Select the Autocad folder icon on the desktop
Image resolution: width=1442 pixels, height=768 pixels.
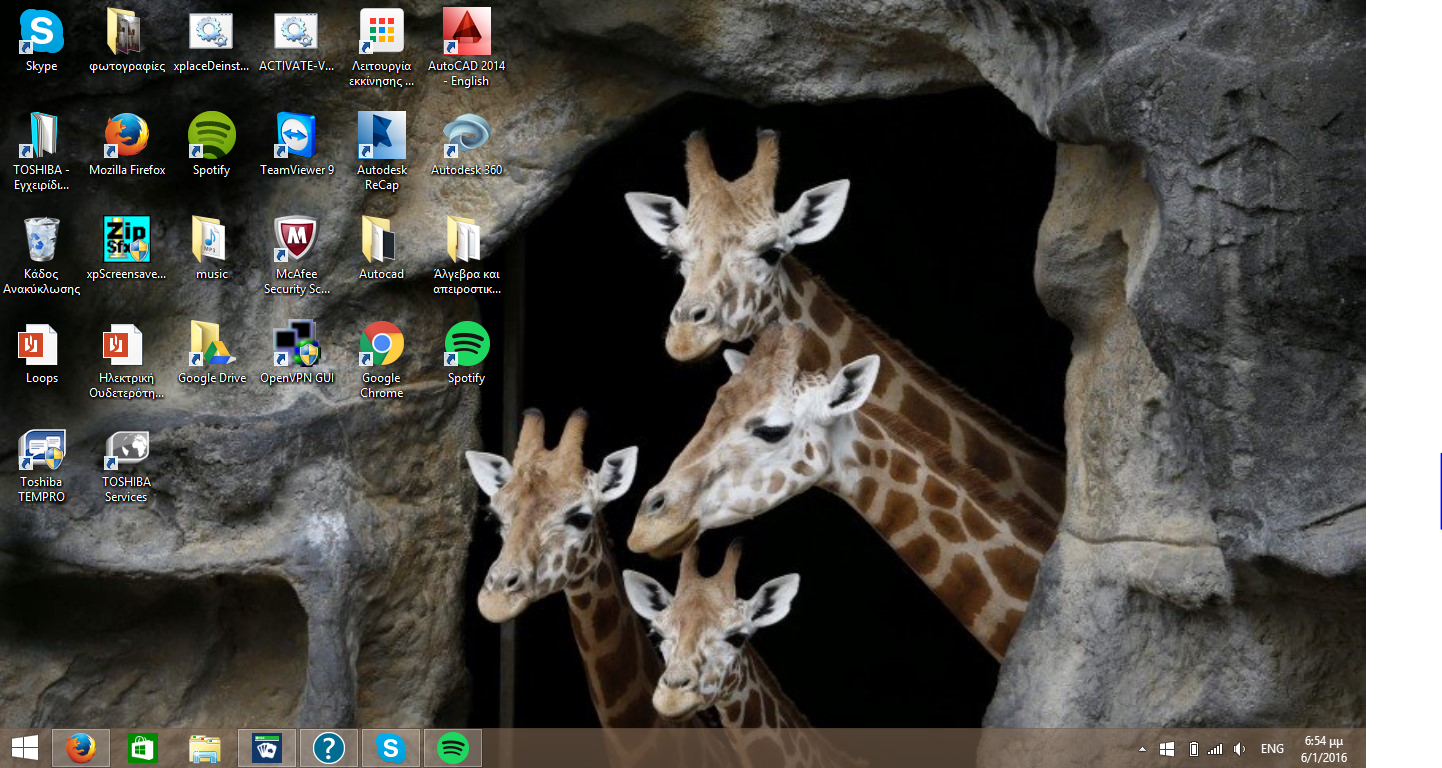tap(382, 250)
